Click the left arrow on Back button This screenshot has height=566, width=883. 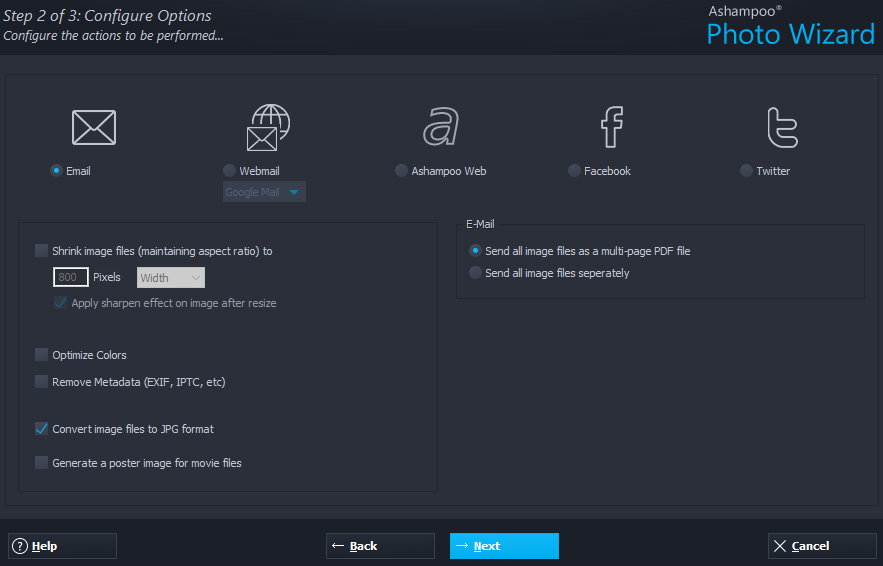[x=338, y=546]
